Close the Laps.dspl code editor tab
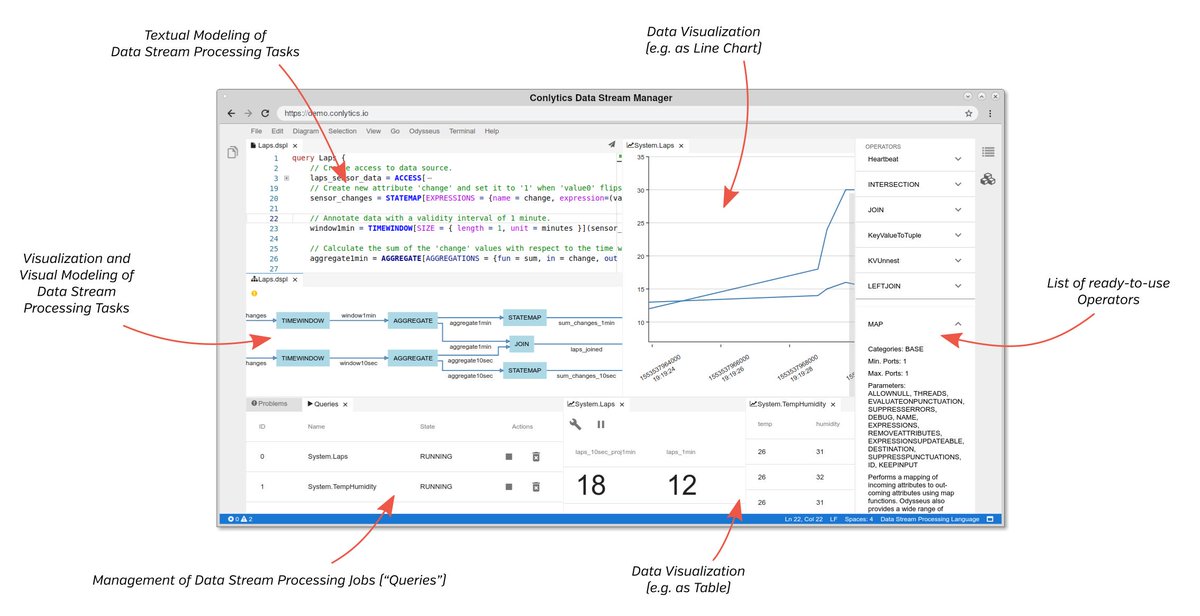Image resolution: width=1200 pixels, height=616 pixels. pyautogui.click(x=295, y=146)
